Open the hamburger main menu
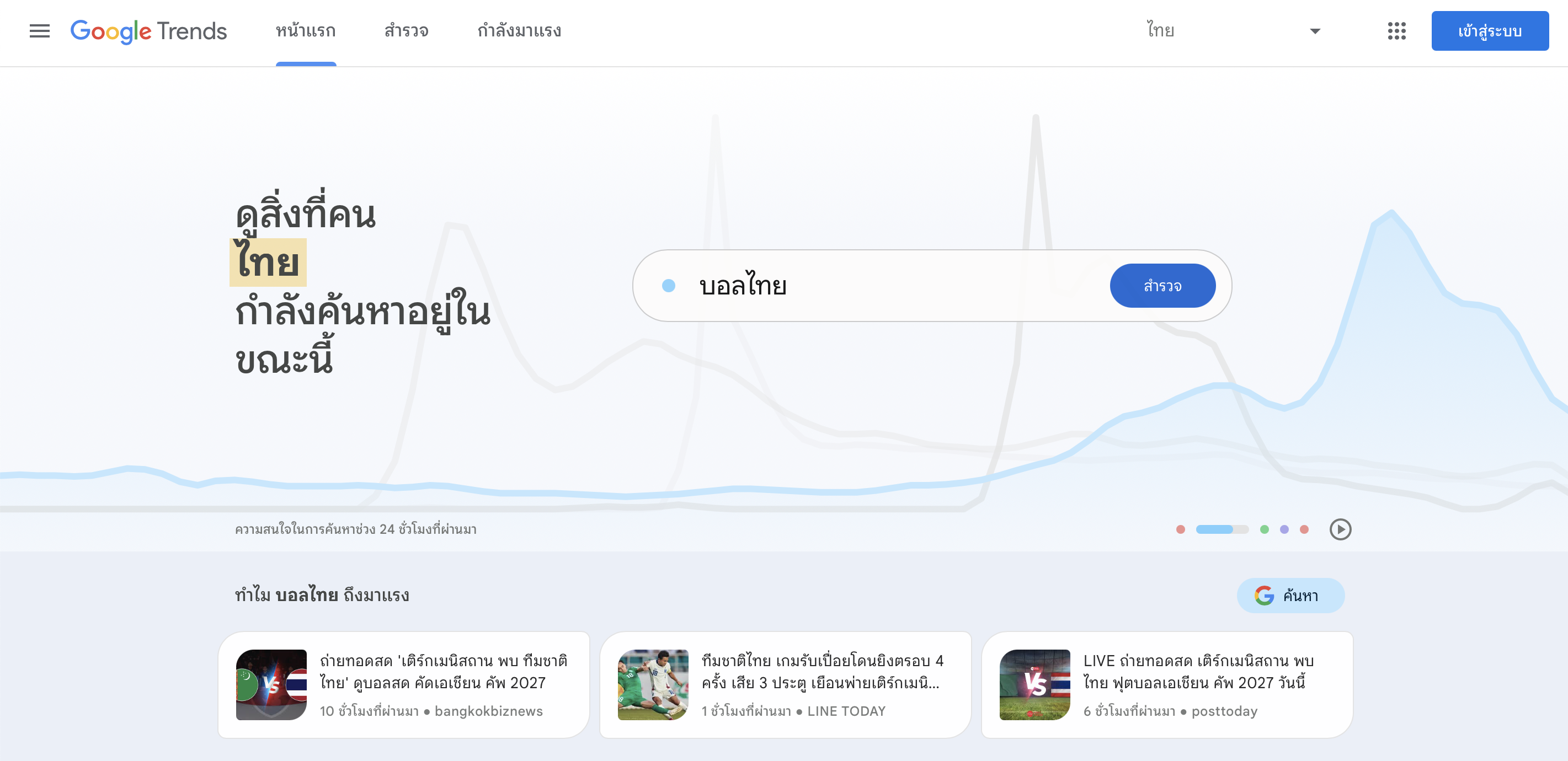1568x761 pixels. coord(40,31)
